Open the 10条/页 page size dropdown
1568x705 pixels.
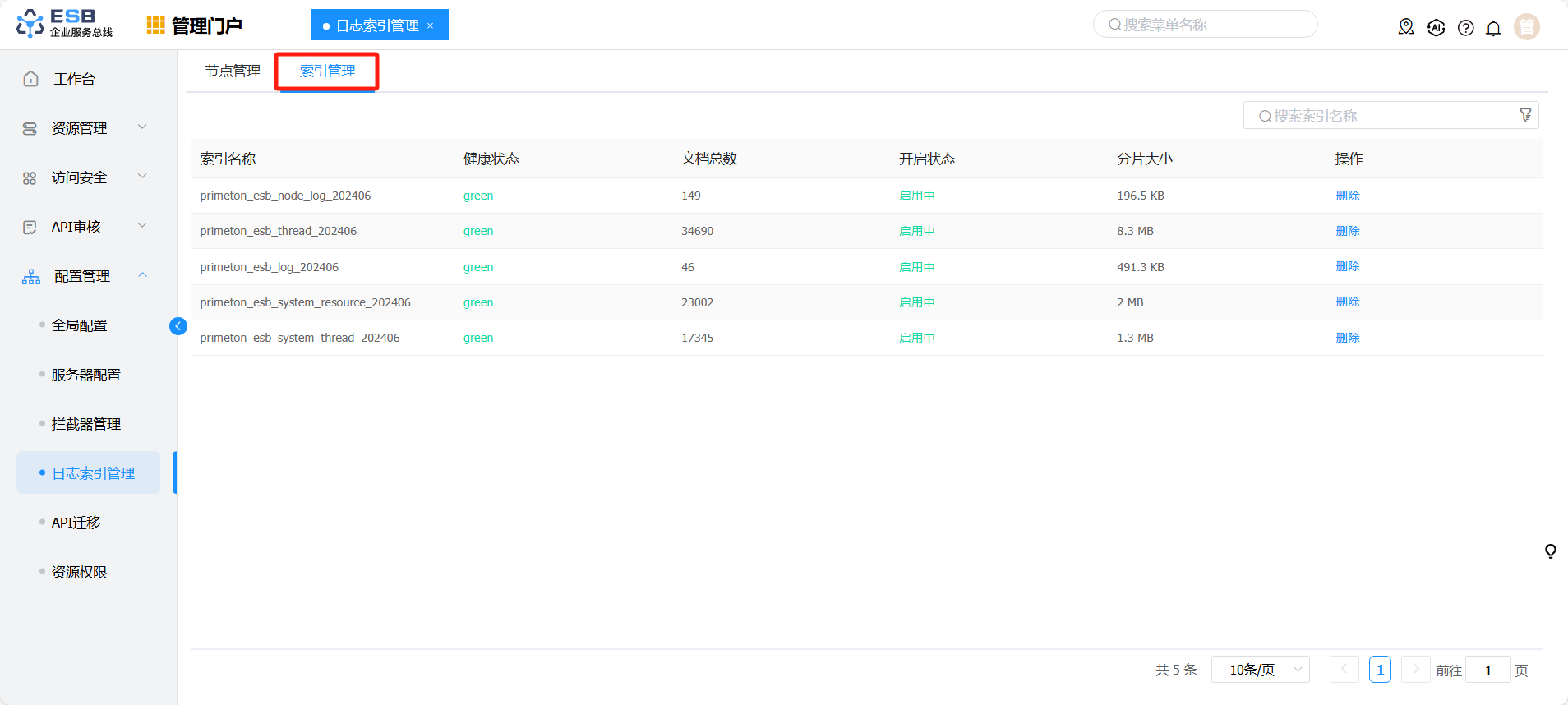click(1261, 670)
